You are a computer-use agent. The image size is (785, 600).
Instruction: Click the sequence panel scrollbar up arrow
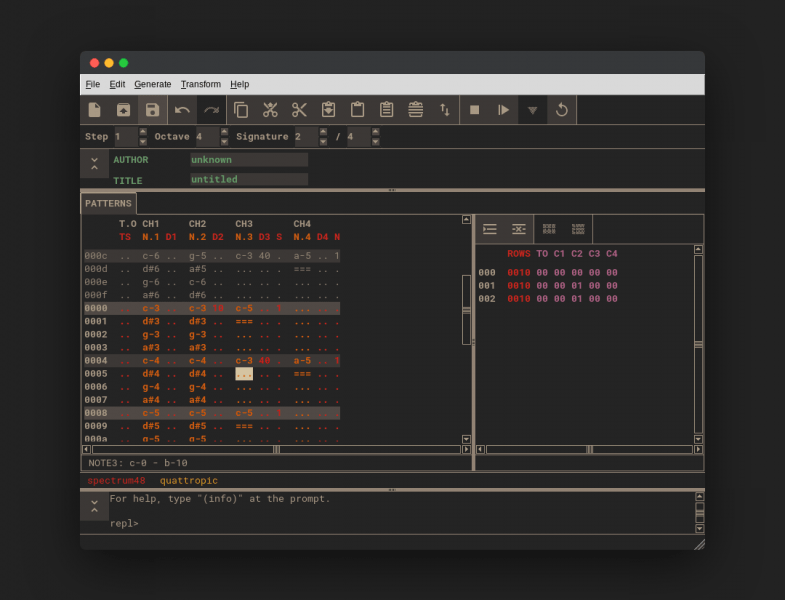pyautogui.click(x=698, y=249)
